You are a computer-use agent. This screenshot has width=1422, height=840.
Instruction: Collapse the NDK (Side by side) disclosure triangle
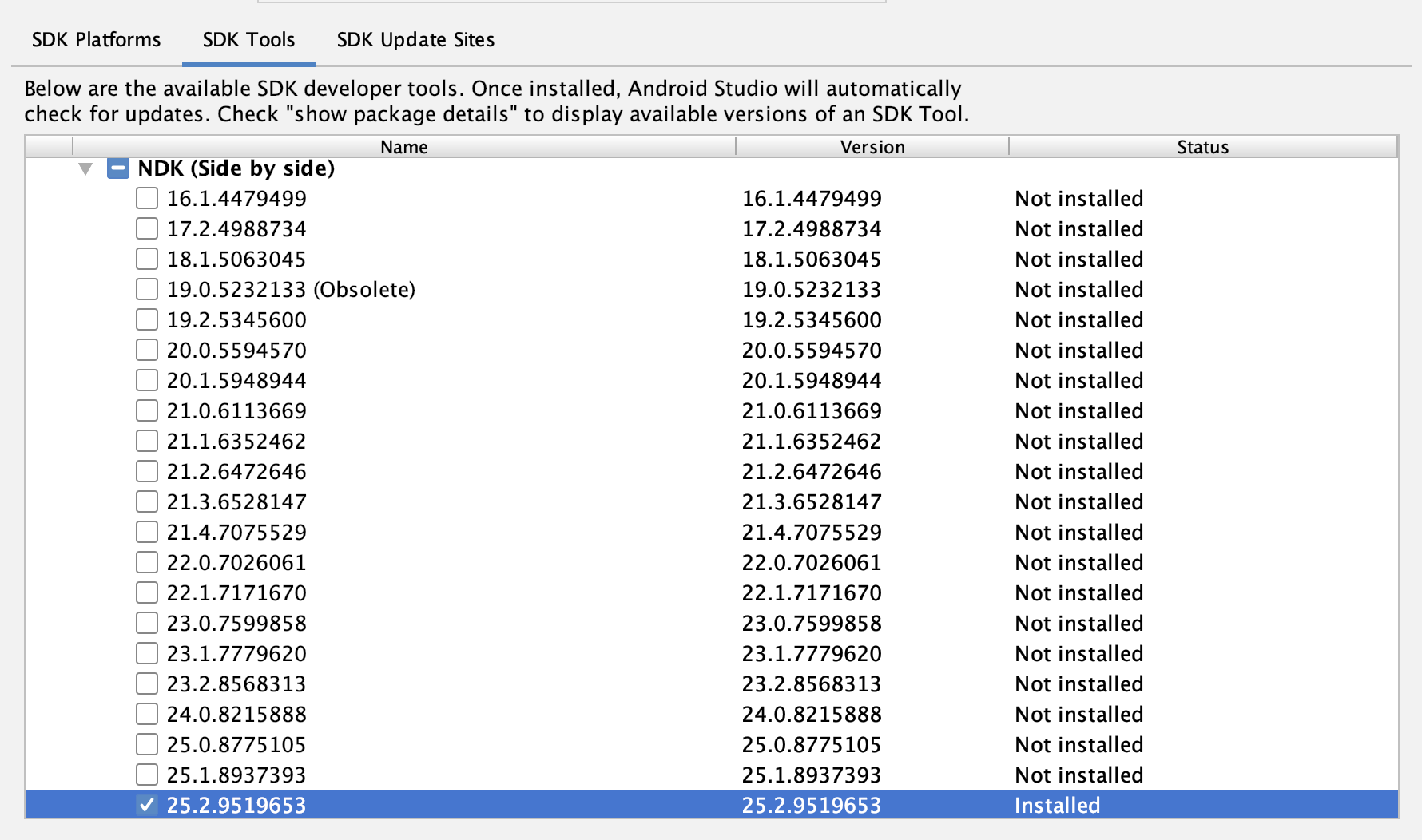click(x=86, y=168)
